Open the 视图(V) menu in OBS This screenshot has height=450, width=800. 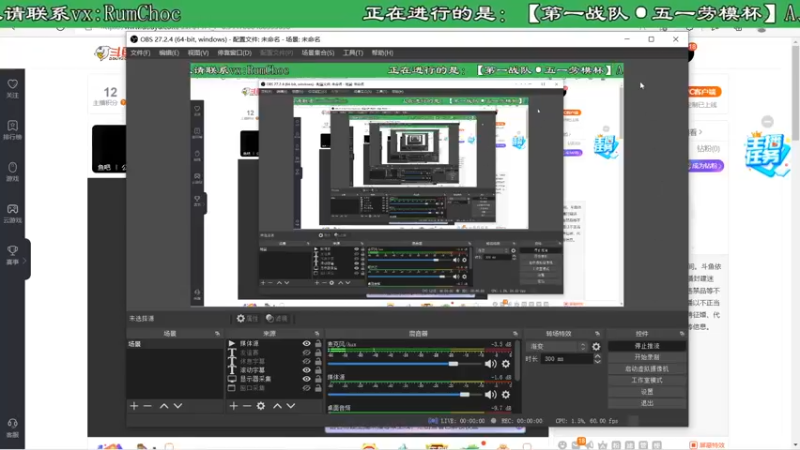click(x=198, y=53)
